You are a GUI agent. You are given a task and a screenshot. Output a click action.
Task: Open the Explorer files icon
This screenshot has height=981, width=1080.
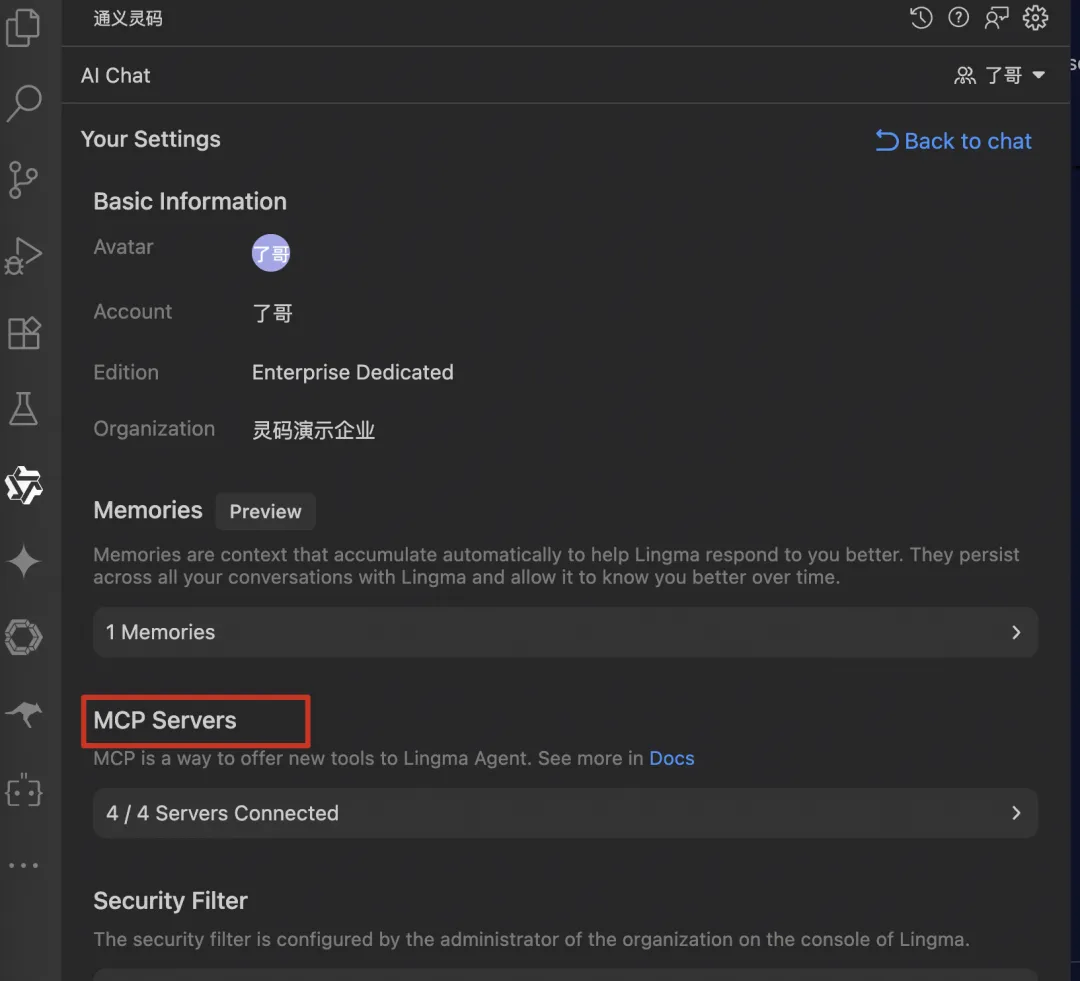click(23, 27)
